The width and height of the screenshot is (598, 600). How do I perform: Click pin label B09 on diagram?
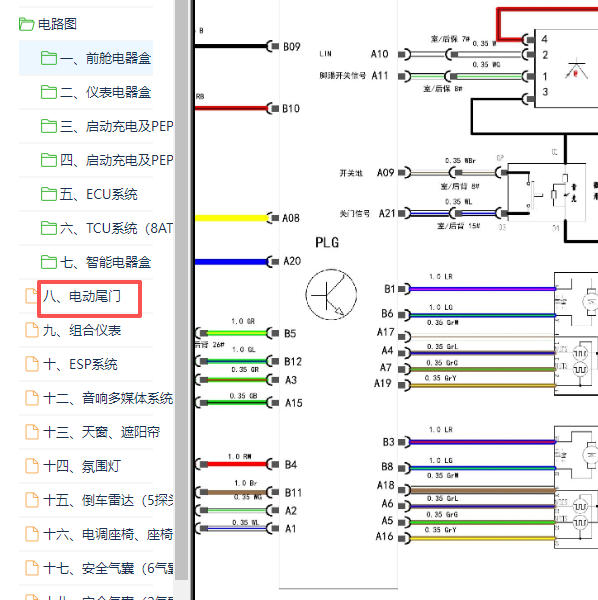tap(292, 47)
